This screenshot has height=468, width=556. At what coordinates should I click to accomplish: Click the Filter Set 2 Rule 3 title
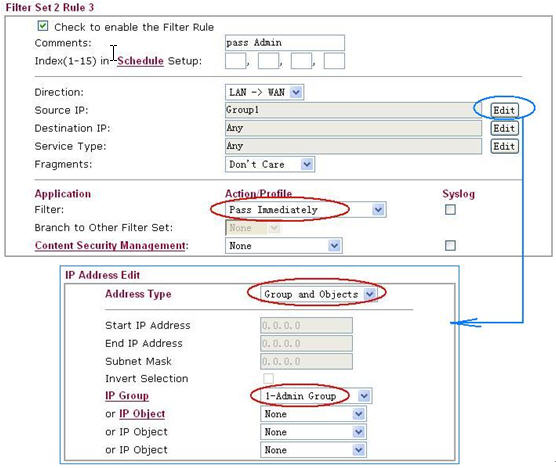(50, 7)
